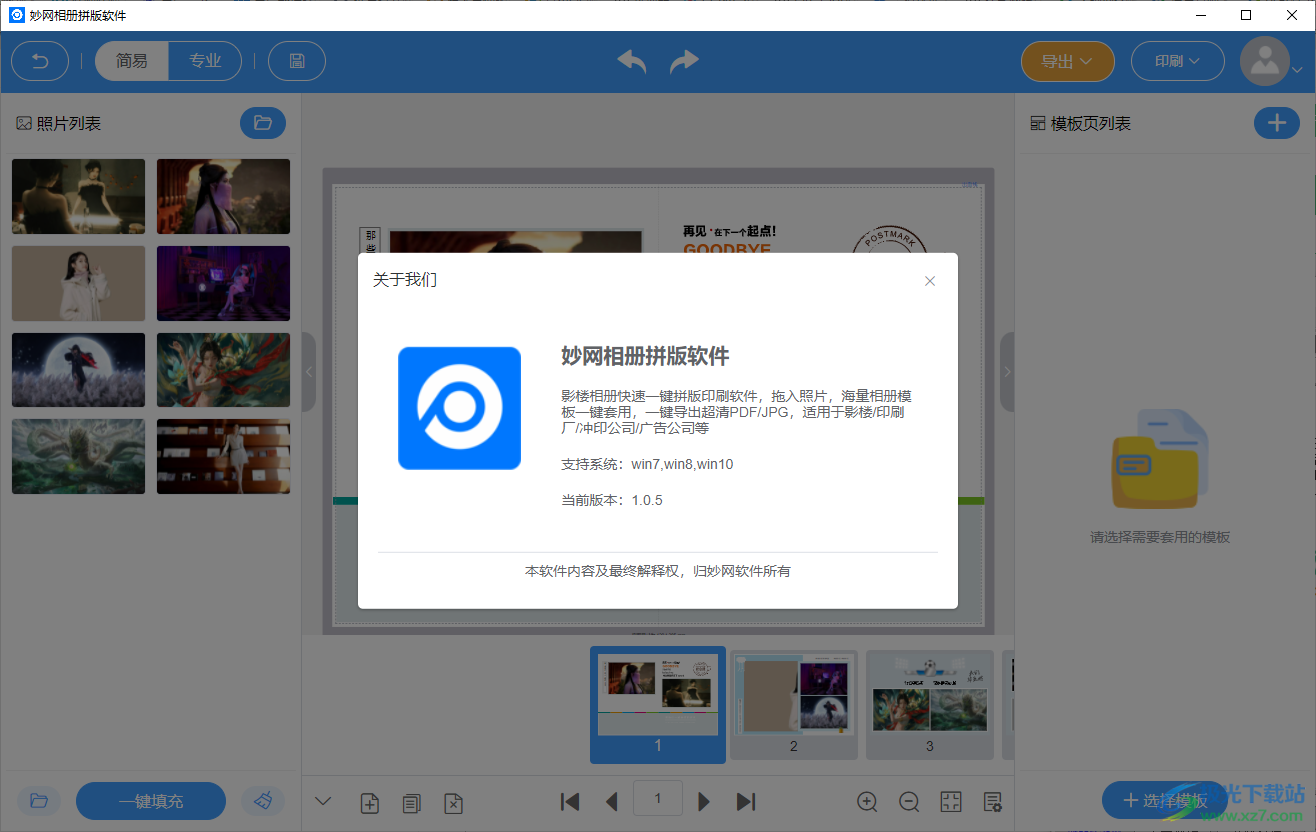Click 一键填充 auto-fill button
The width and height of the screenshot is (1316, 832).
tap(151, 801)
